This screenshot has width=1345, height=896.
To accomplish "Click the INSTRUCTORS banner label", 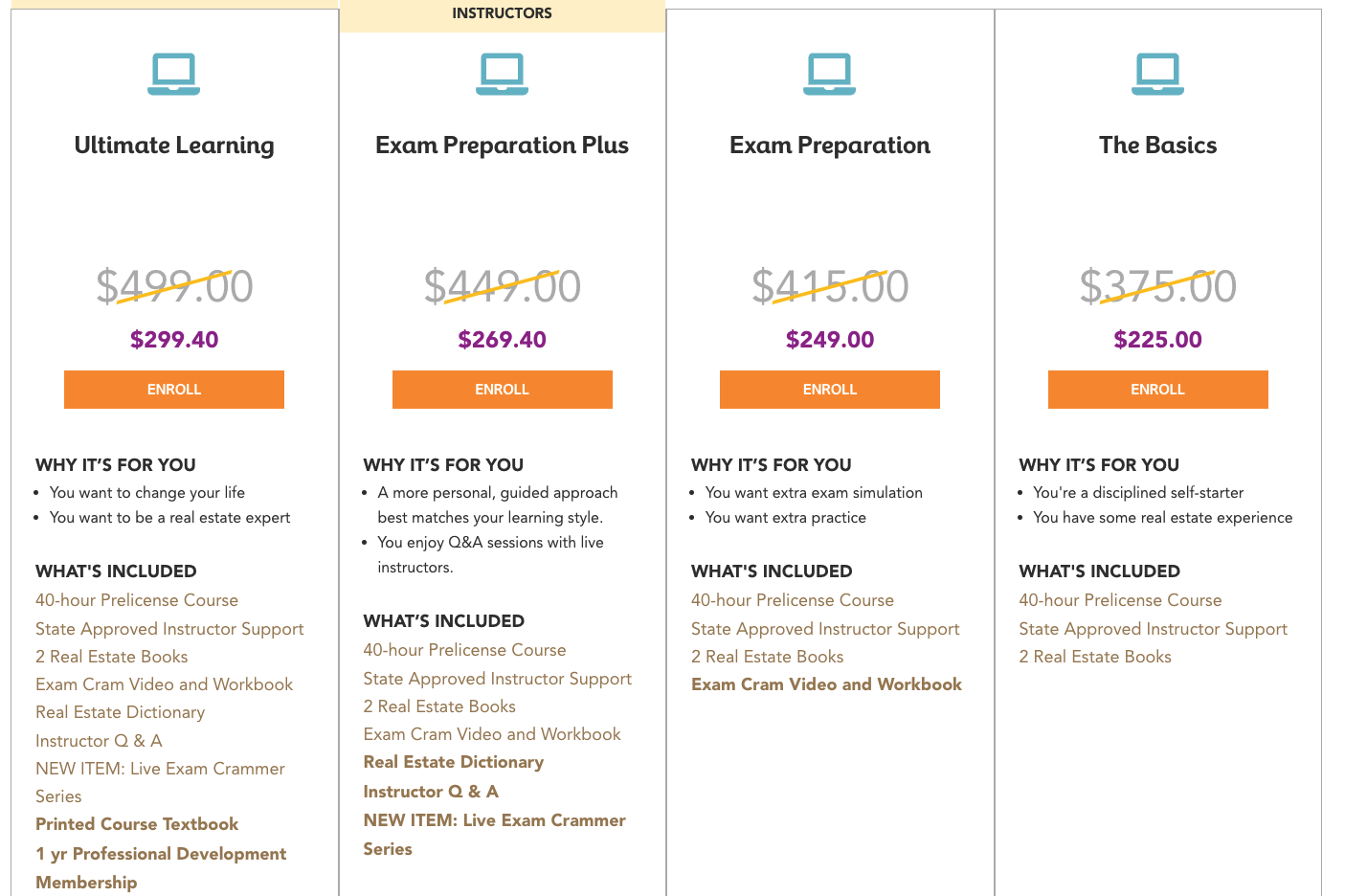I will pos(502,13).
